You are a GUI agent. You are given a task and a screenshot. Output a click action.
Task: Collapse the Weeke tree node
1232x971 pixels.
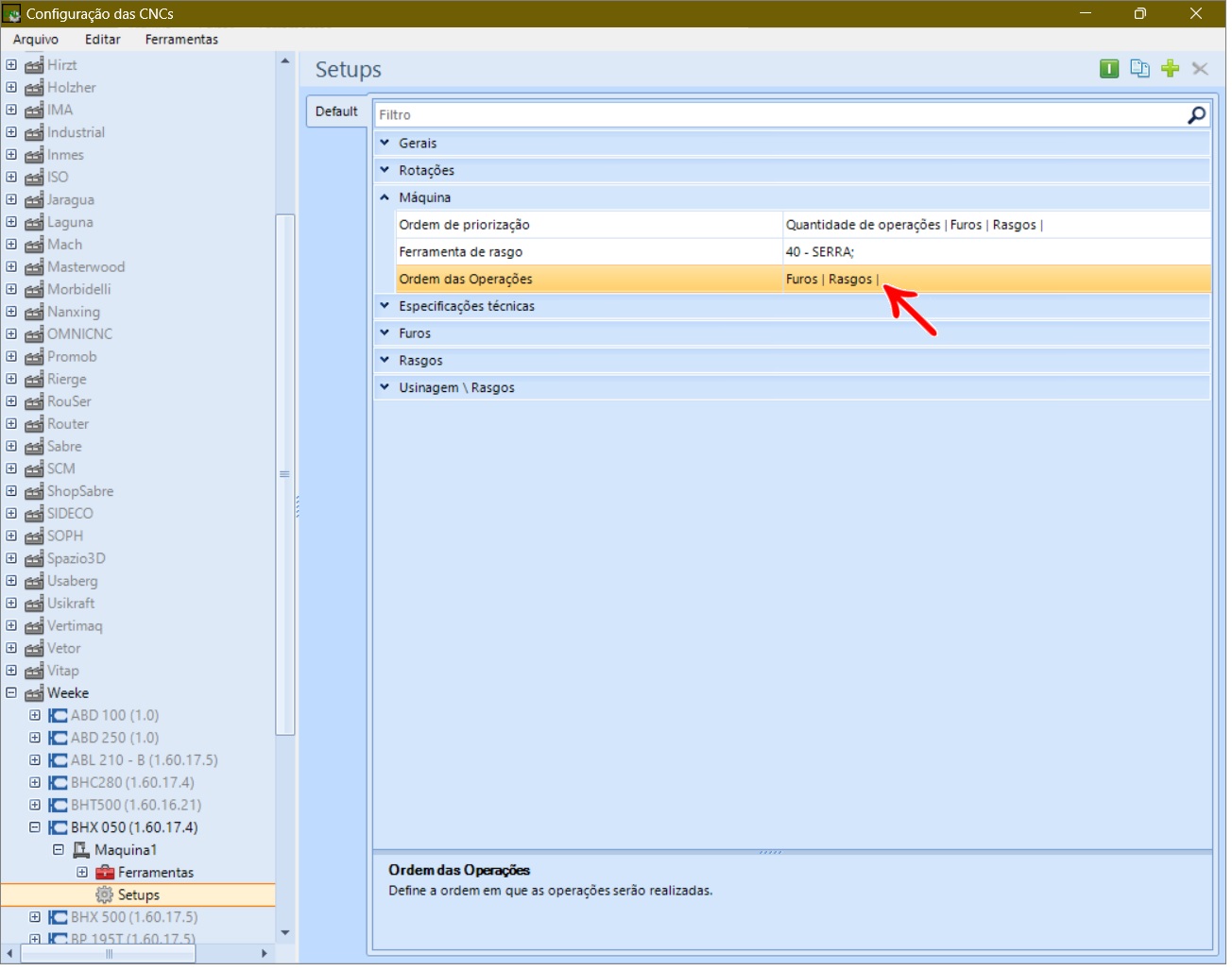pyautogui.click(x=11, y=693)
